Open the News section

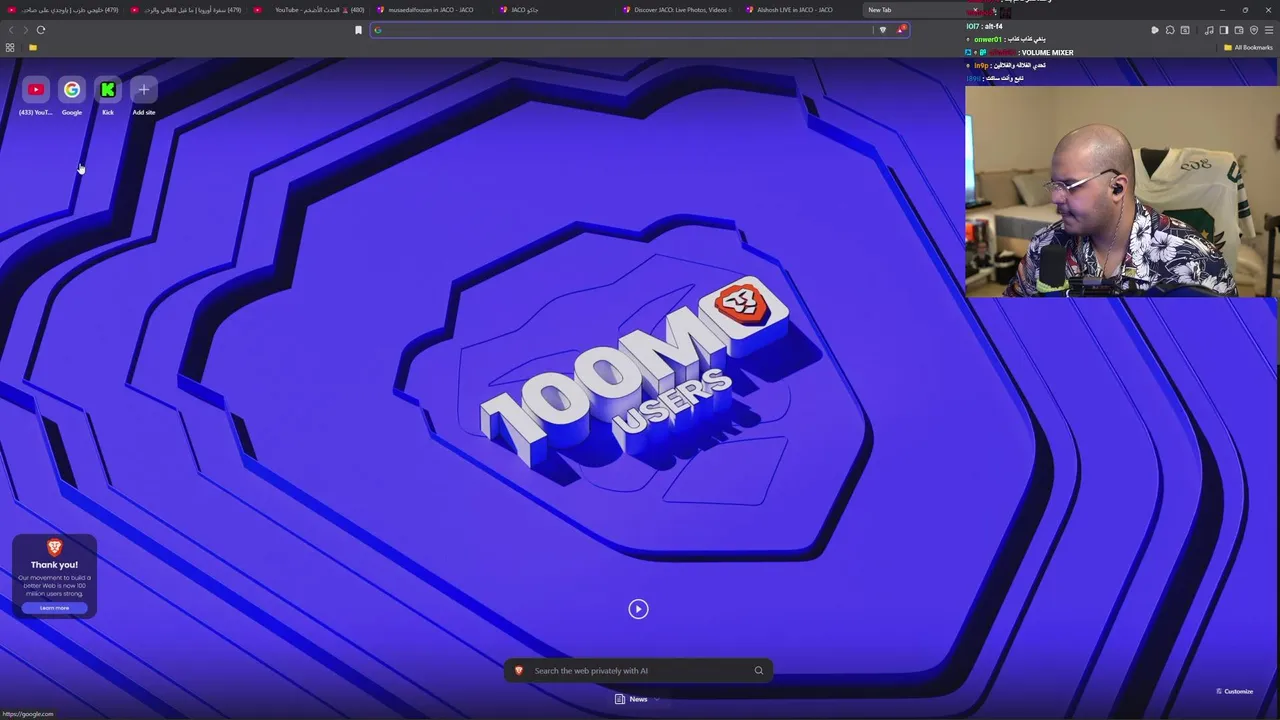631,699
